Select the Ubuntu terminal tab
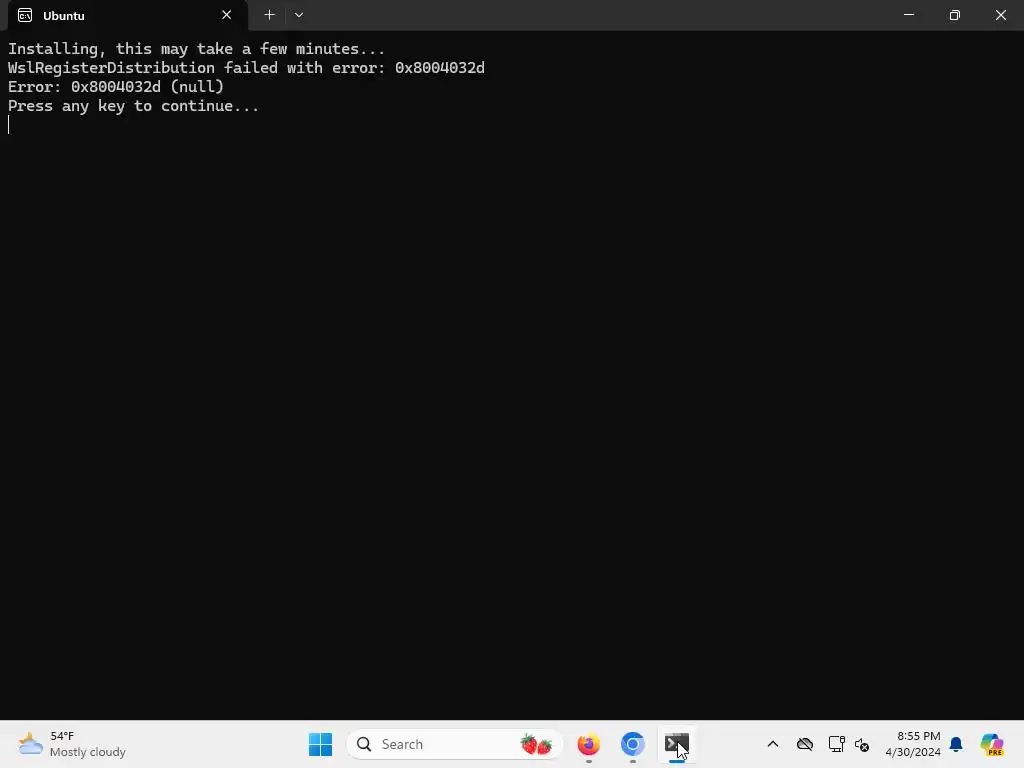1024x768 pixels. (127, 15)
